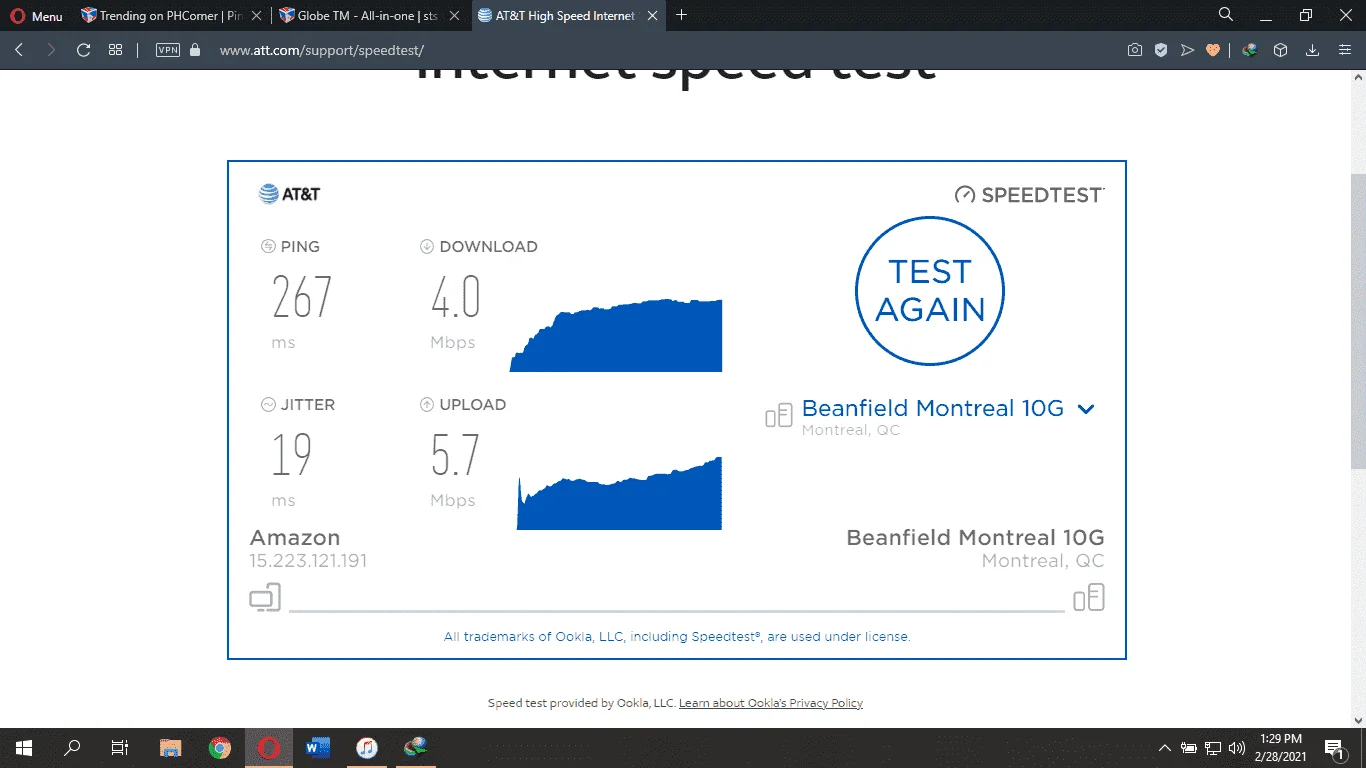Screen dimensions: 1366x768
Task: Open iTunes from the taskbar
Action: pyautogui.click(x=367, y=748)
